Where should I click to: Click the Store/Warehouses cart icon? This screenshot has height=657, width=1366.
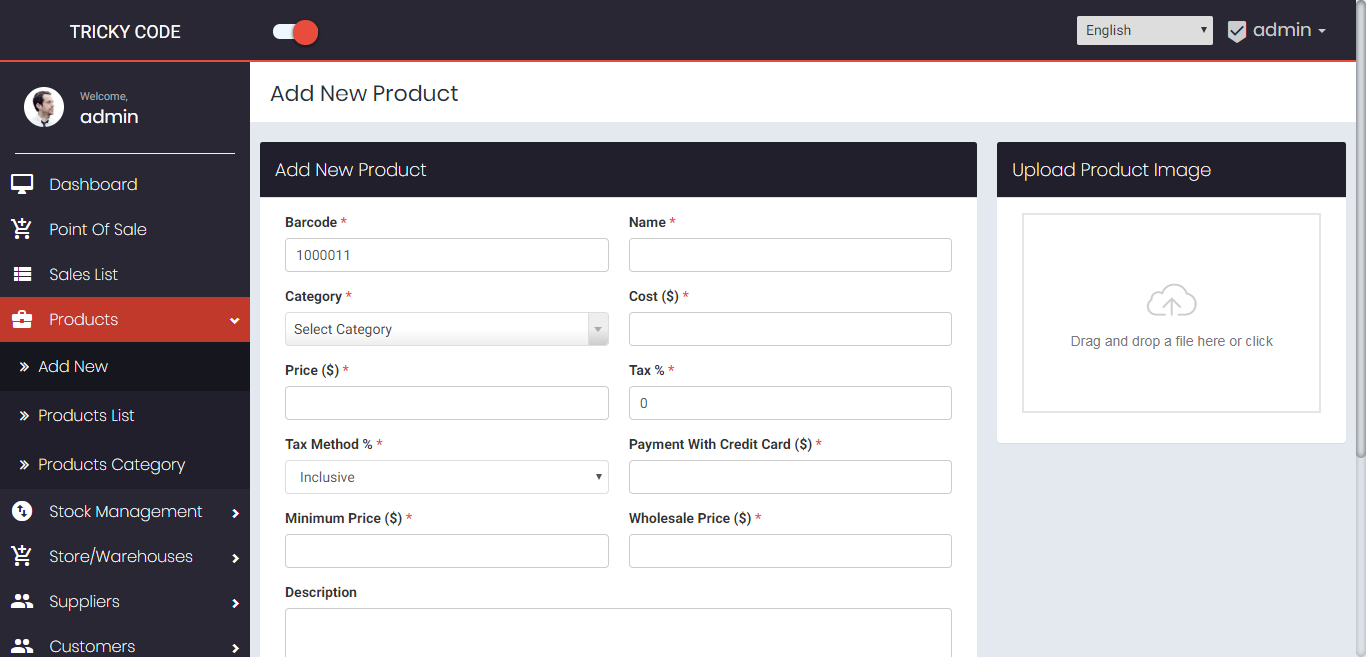(x=22, y=556)
